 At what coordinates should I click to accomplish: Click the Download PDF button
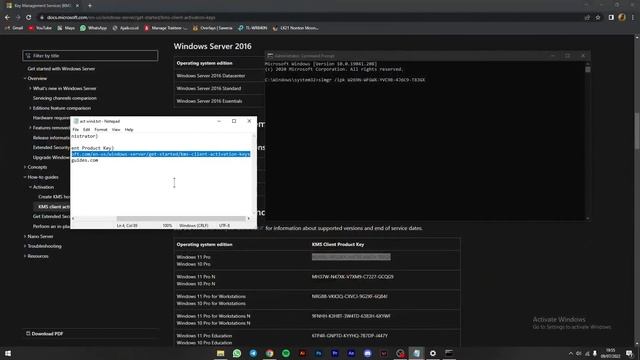pos(44,333)
